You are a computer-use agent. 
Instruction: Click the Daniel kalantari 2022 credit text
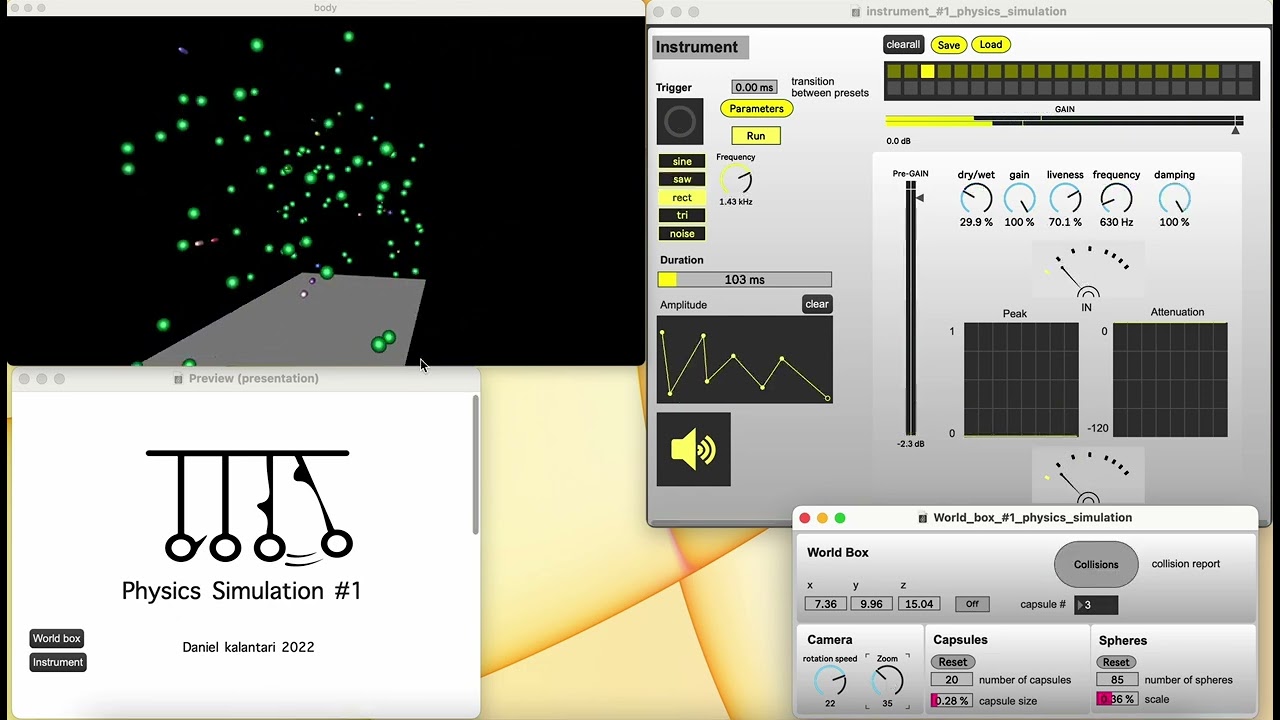(248, 647)
